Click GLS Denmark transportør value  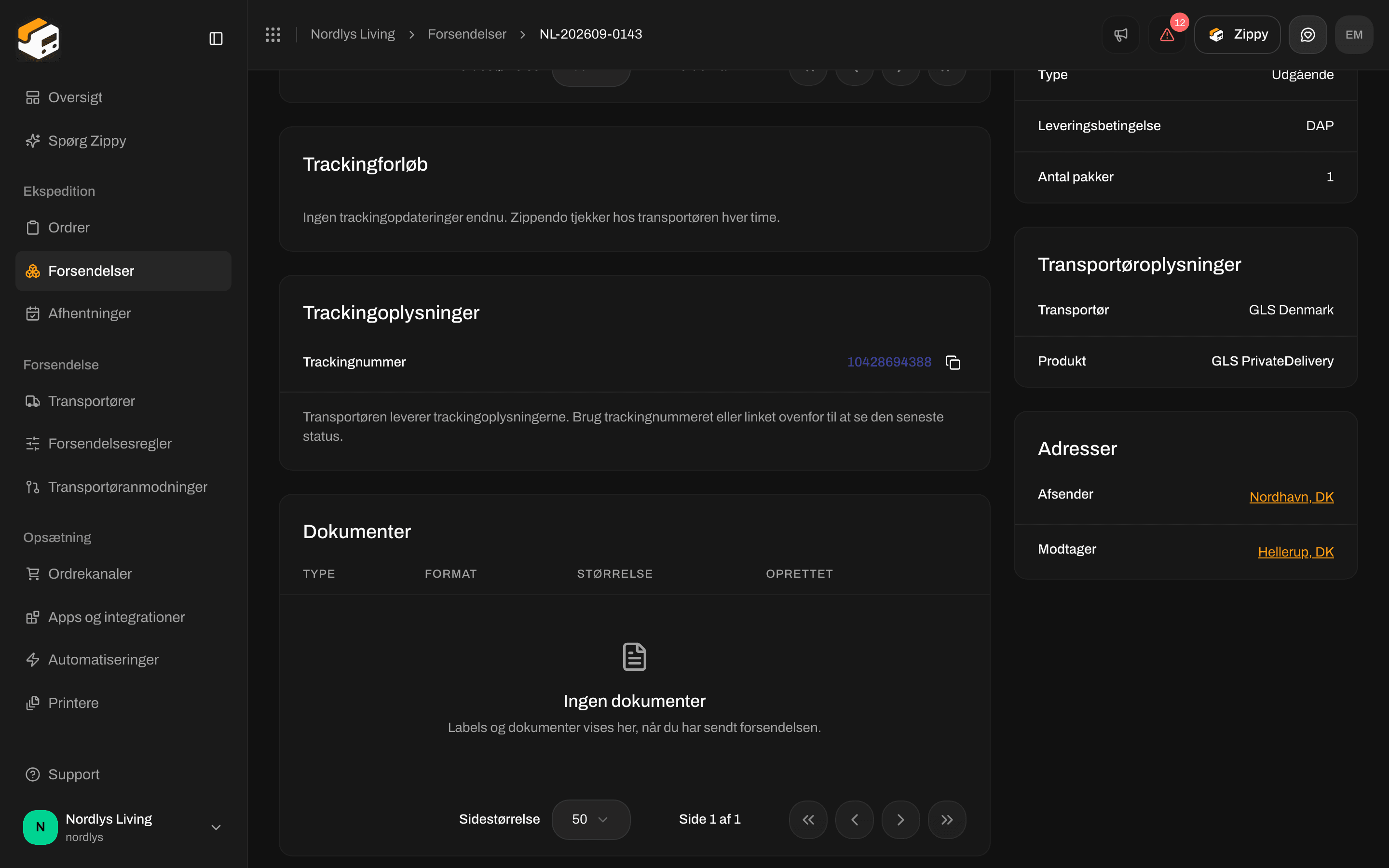coord(1291,310)
